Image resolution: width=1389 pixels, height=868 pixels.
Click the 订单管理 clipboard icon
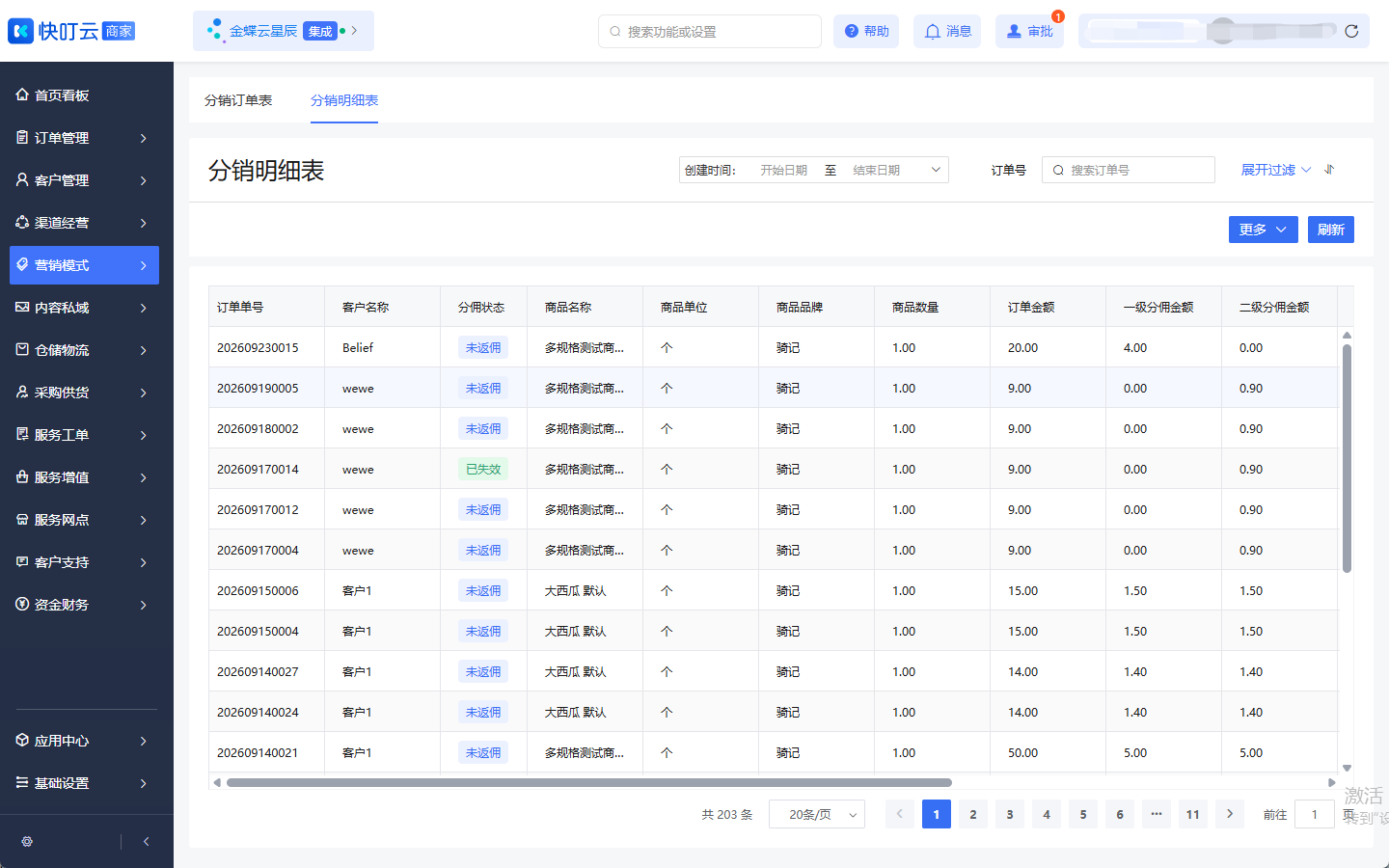[22, 137]
